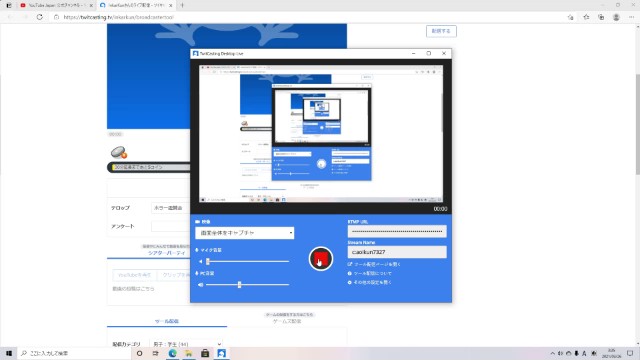Image resolution: width=640 pixels, height=360 pixels.
Task: Expand the broadcast category dropdown
Action: [x=186, y=344]
